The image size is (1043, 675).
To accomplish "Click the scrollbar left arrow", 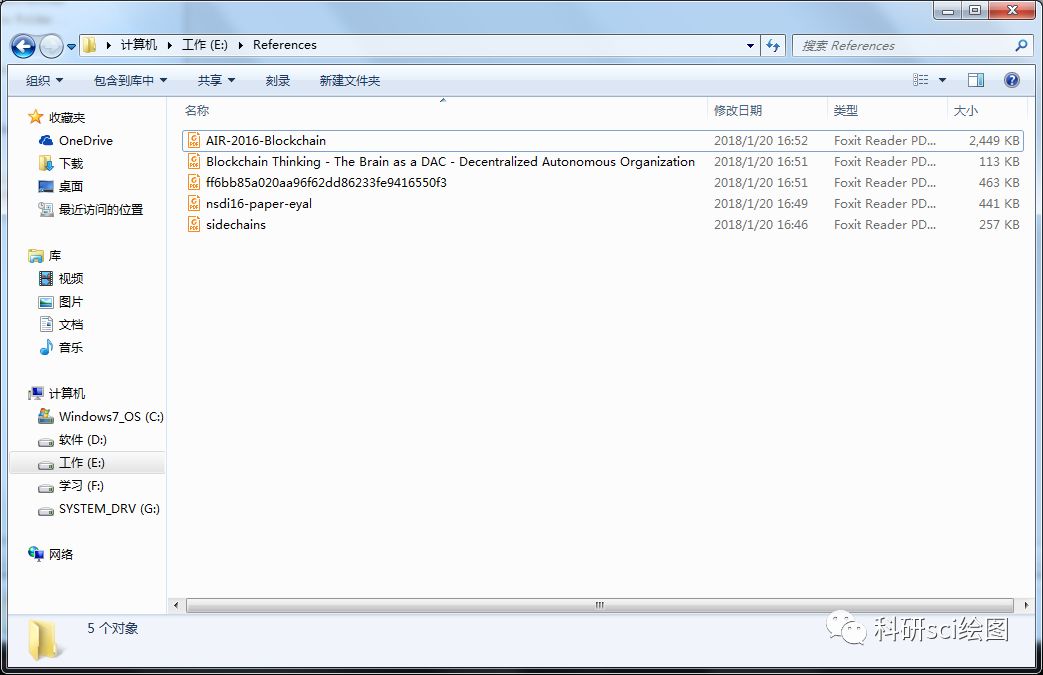I will click(x=176, y=605).
